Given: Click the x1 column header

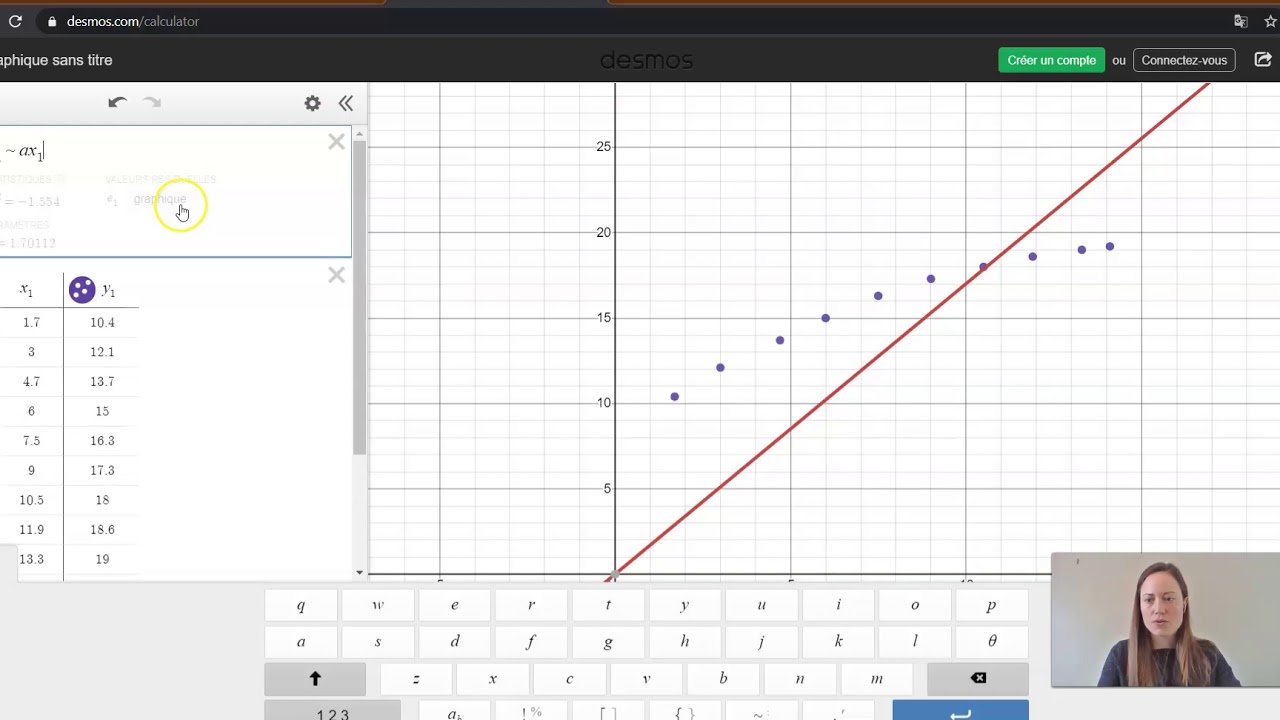Looking at the screenshot, I should click(x=28, y=290).
